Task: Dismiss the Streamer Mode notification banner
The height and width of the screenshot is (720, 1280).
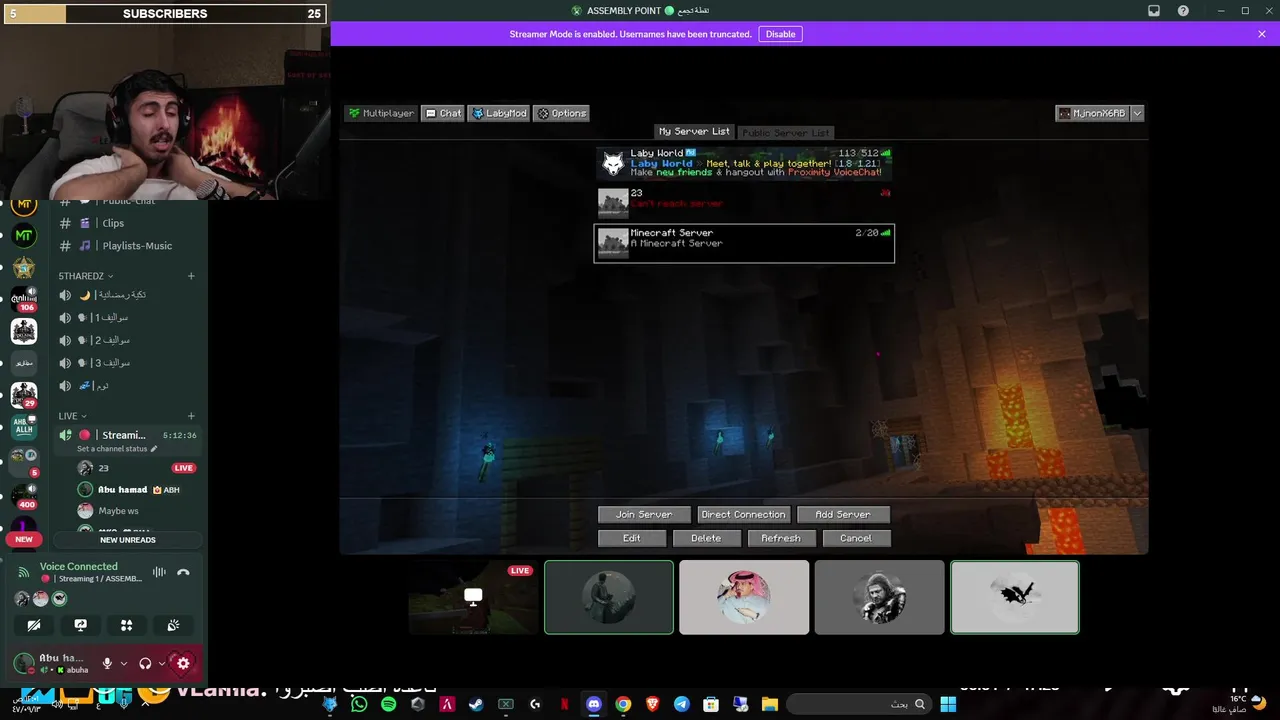Action: click(x=1262, y=34)
